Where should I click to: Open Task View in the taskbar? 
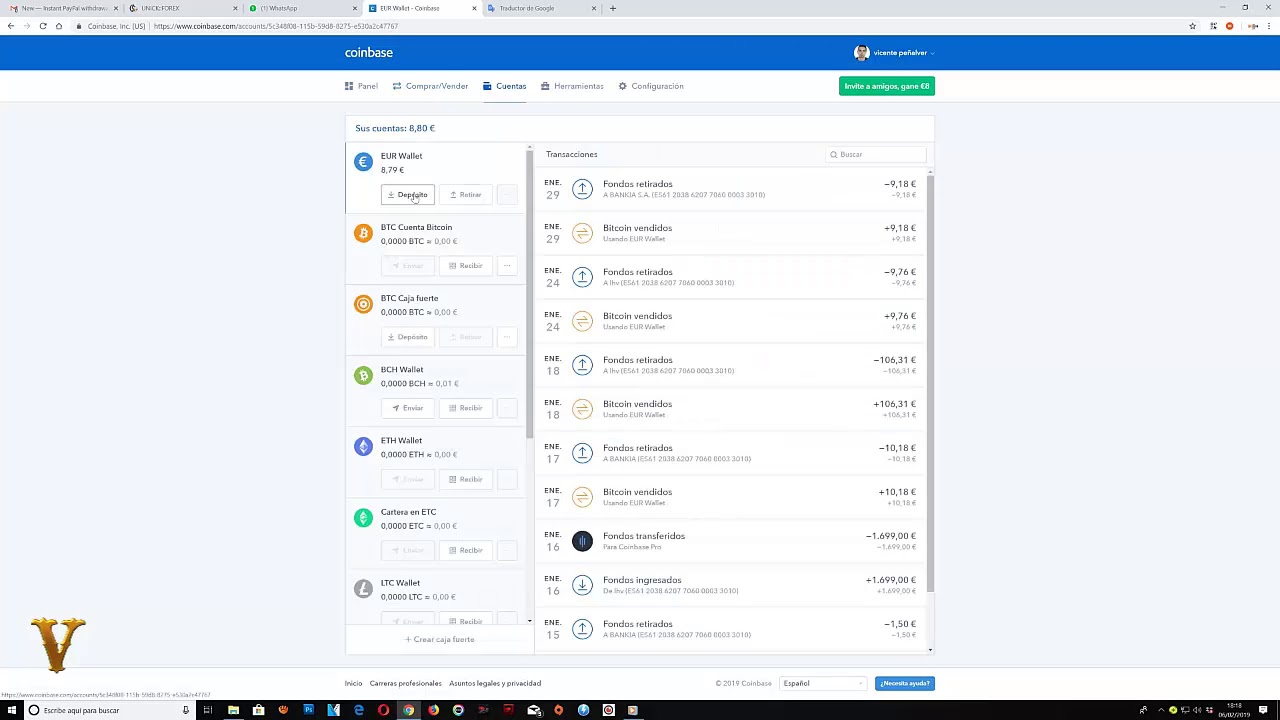pyautogui.click(x=208, y=710)
